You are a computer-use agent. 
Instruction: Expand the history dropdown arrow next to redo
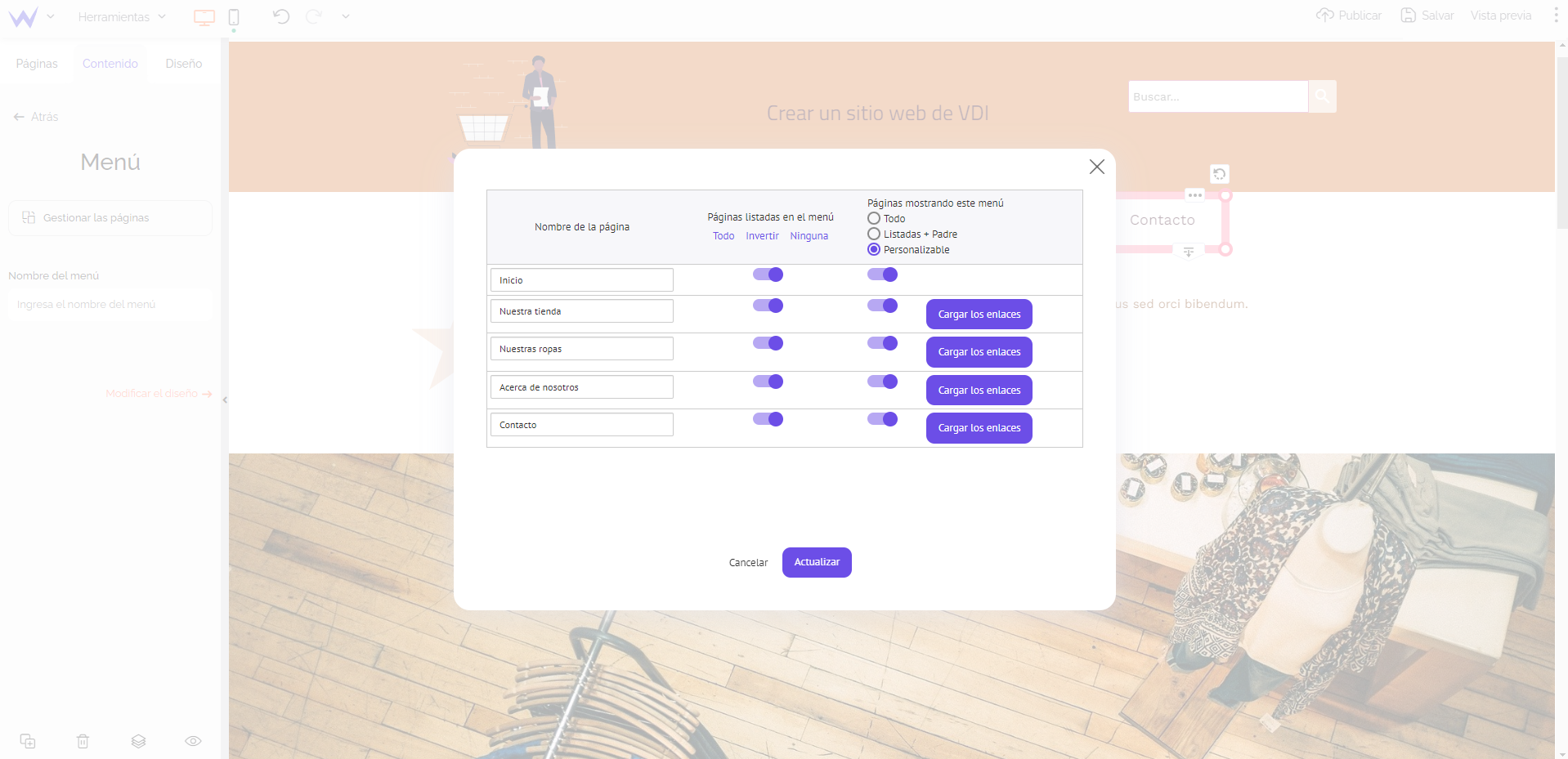tap(346, 16)
